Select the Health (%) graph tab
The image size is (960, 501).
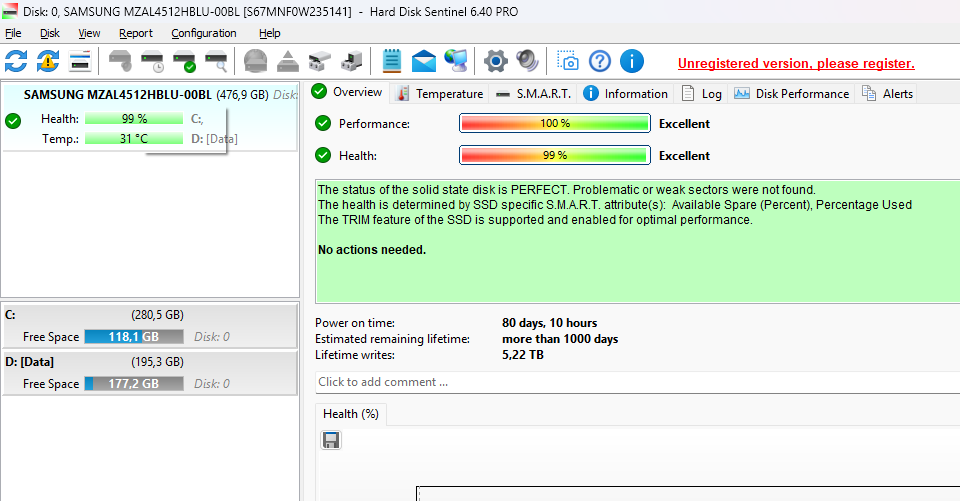coord(351,414)
